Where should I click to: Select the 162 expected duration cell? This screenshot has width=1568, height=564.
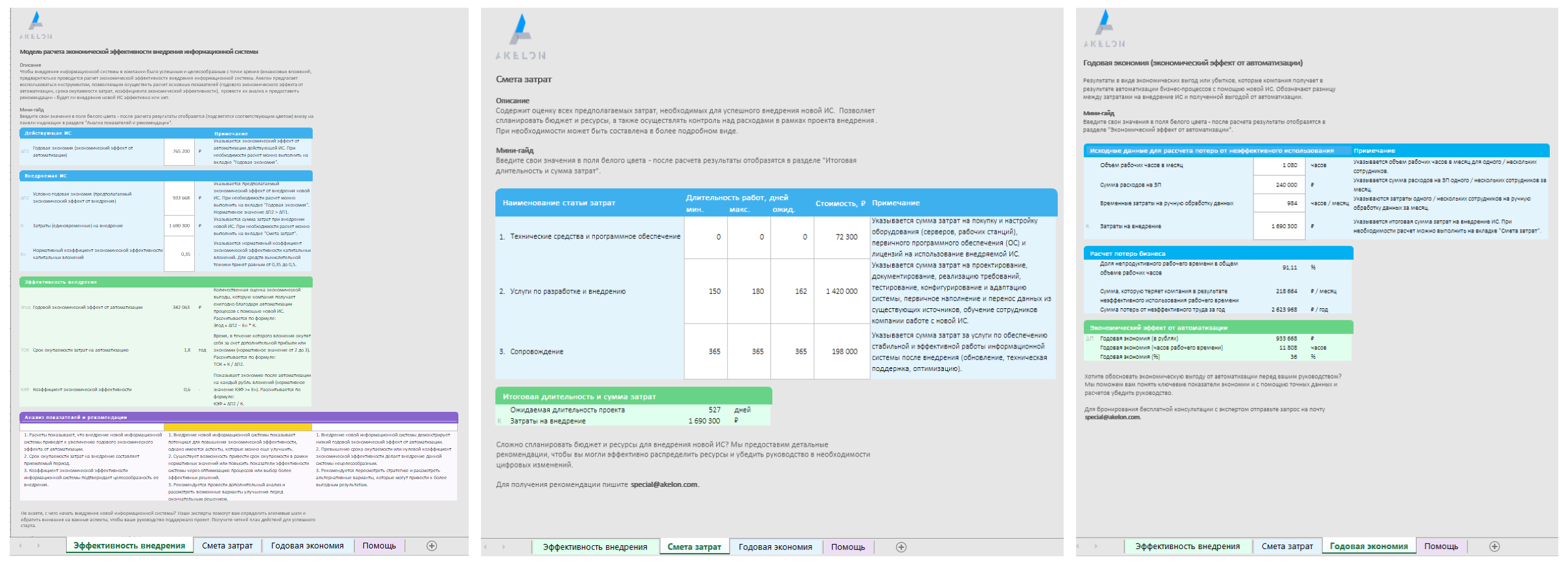coord(792,291)
